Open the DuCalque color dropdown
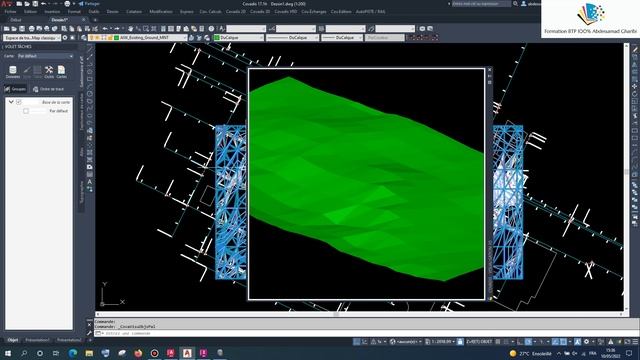 pos(239,38)
